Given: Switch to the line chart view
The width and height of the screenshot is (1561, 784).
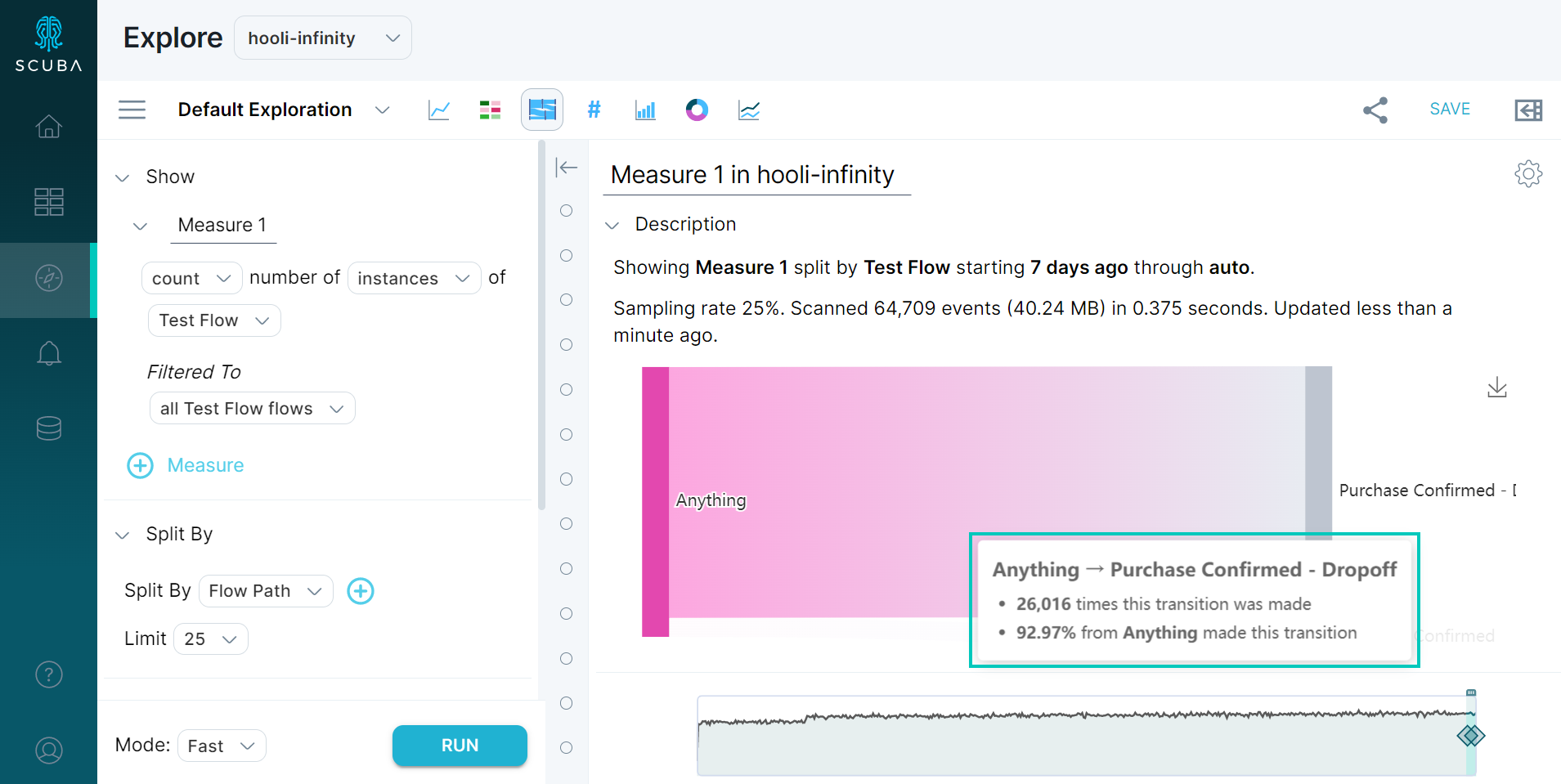Looking at the screenshot, I should 439,110.
